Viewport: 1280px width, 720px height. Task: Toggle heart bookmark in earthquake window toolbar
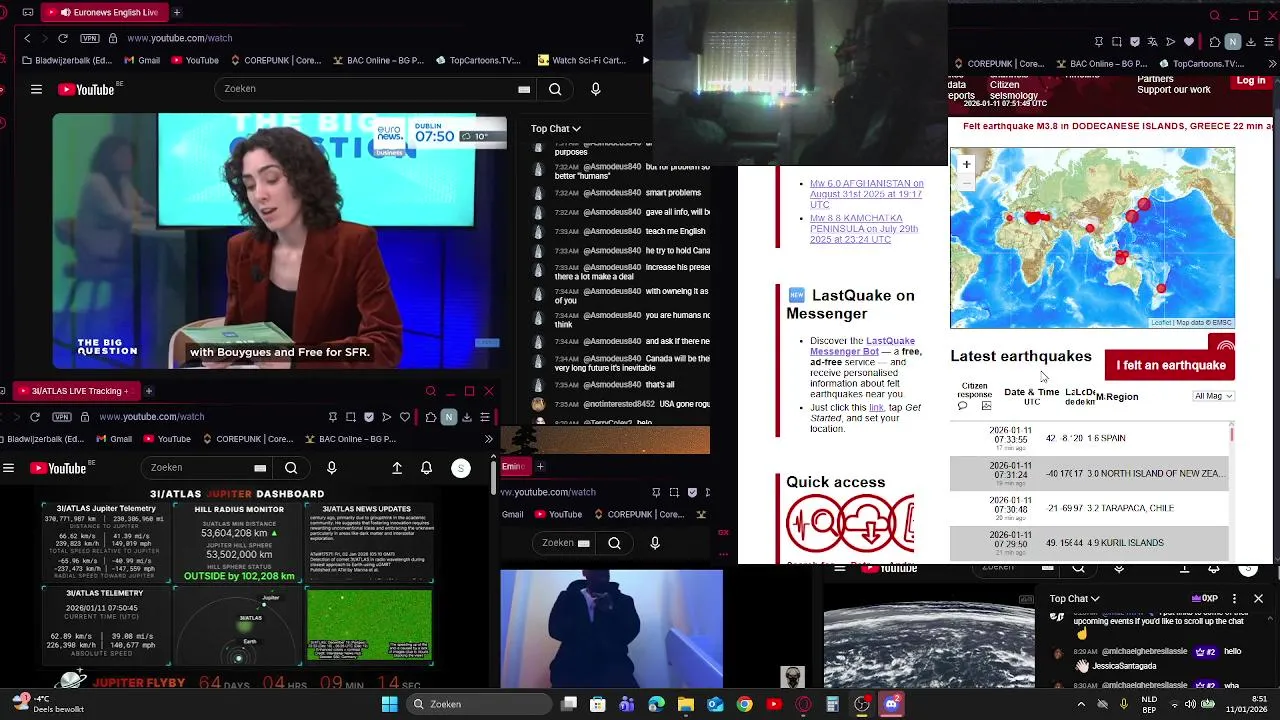click(1189, 42)
